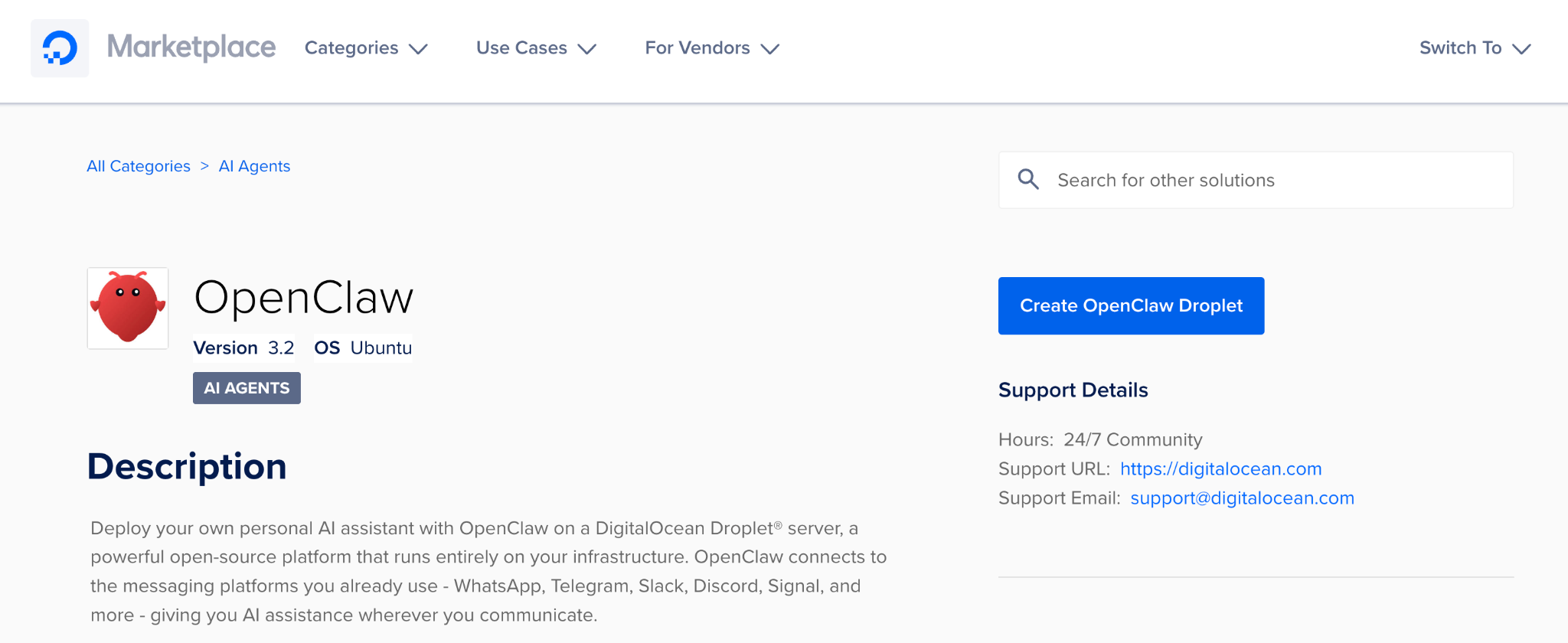Screen dimensions: 1568x643
Task: Click the OpenClaw red mascot logo
Action: 128,308
